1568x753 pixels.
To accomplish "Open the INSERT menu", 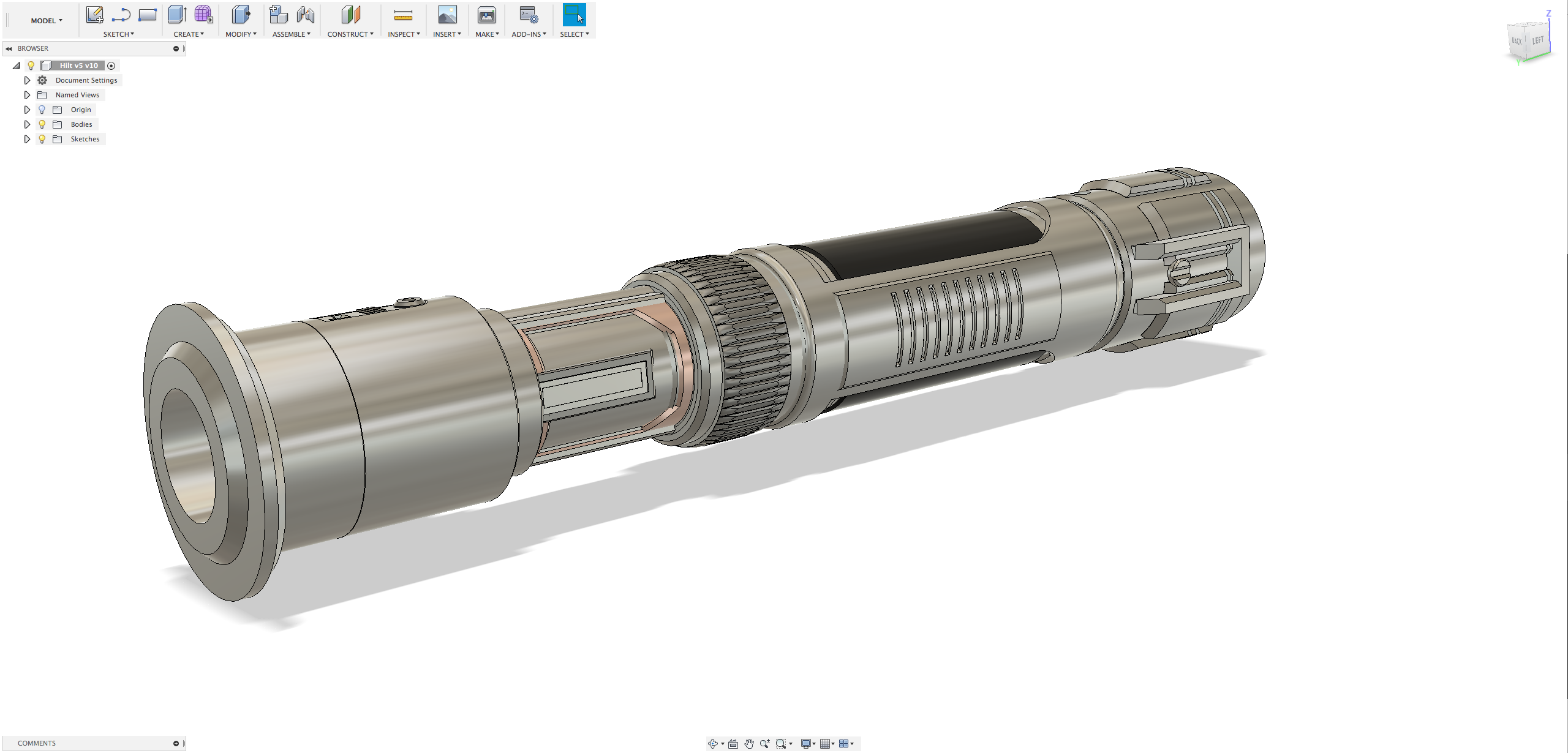I will tap(447, 34).
